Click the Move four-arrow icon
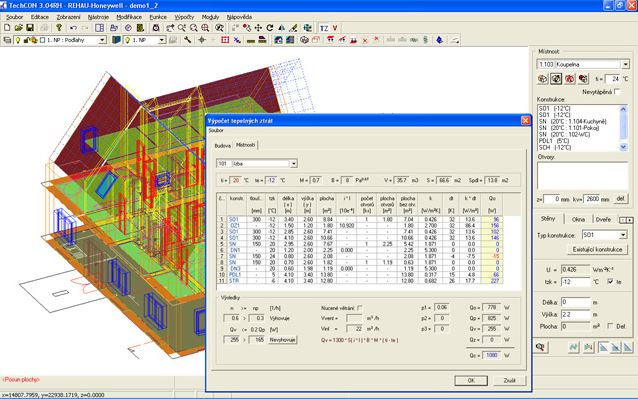This screenshot has width=638, height=399. point(258,28)
